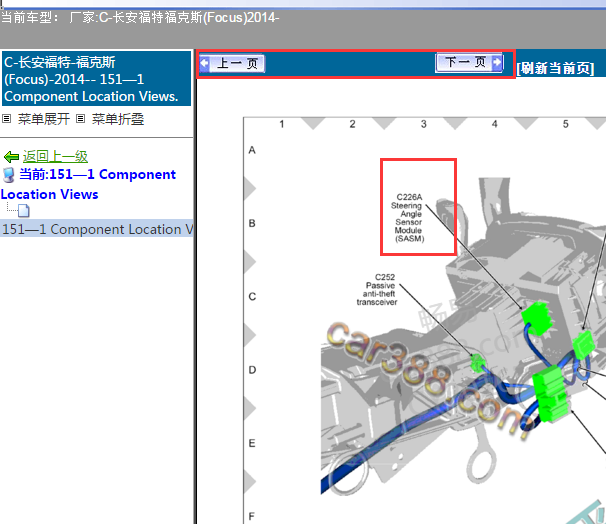Click grid row marker C of the diagram
The image size is (606, 524).
[252, 296]
